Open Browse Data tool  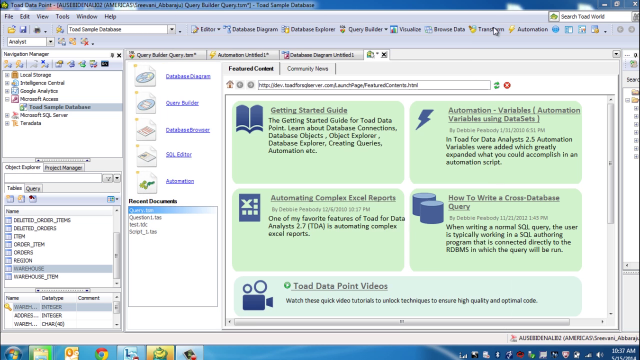click(445, 29)
